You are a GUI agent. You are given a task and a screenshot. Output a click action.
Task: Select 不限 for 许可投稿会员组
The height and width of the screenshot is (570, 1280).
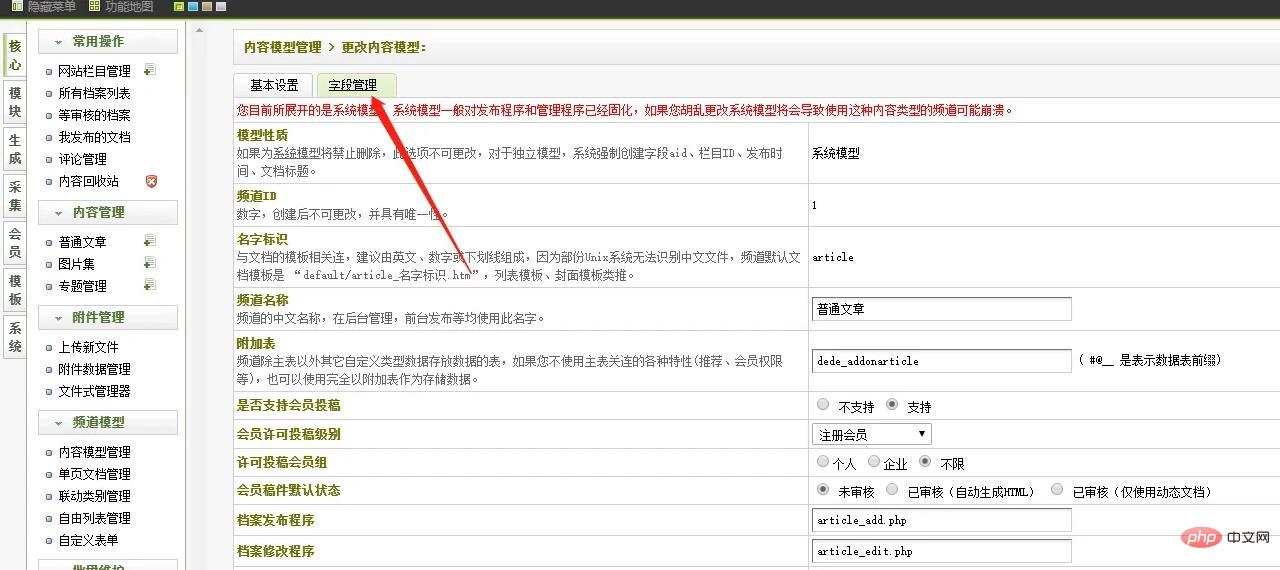925,462
